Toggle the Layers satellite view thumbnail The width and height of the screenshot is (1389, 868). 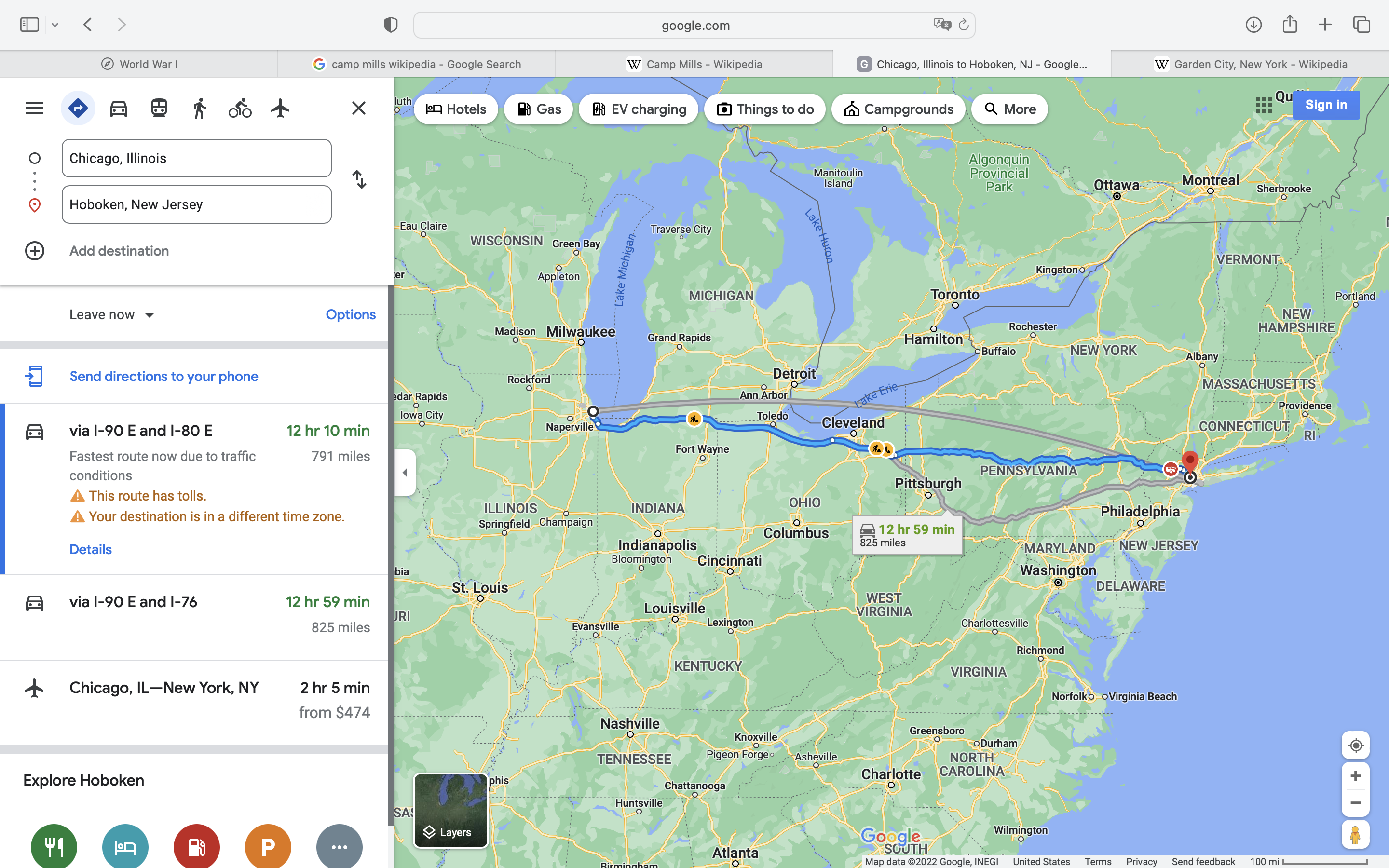(x=450, y=811)
